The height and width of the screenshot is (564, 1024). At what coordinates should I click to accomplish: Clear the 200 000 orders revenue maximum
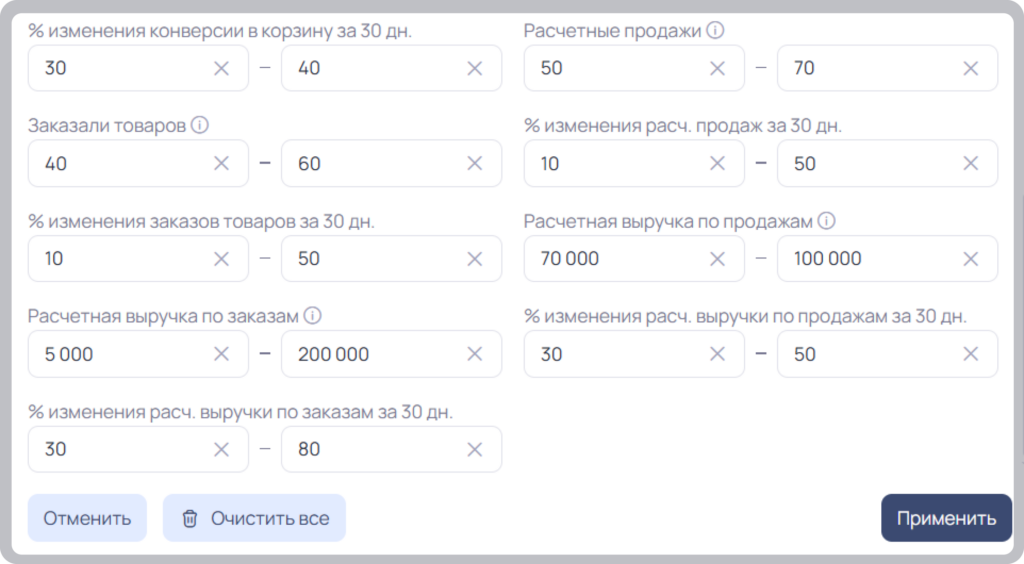point(475,354)
